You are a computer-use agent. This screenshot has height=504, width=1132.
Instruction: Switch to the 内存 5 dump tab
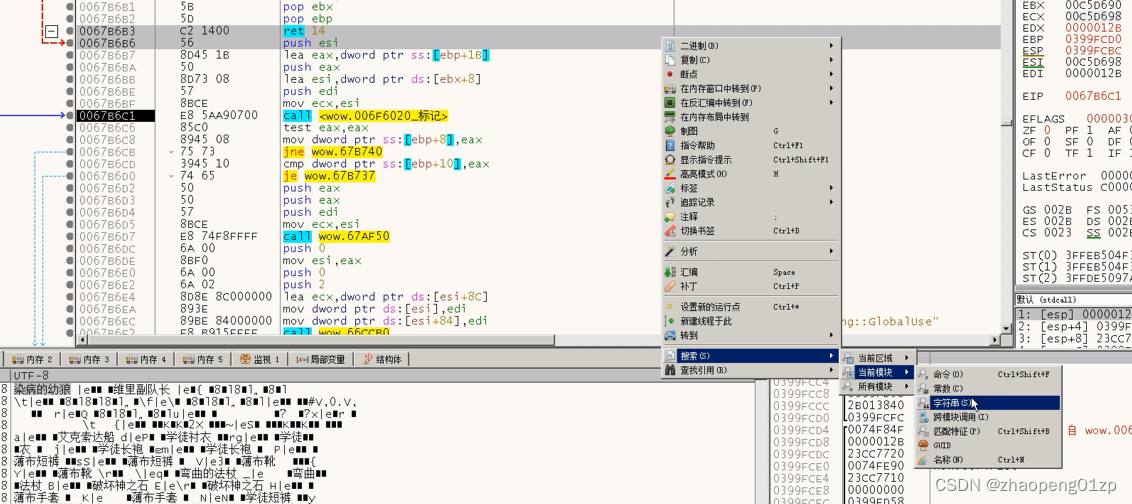point(204,359)
